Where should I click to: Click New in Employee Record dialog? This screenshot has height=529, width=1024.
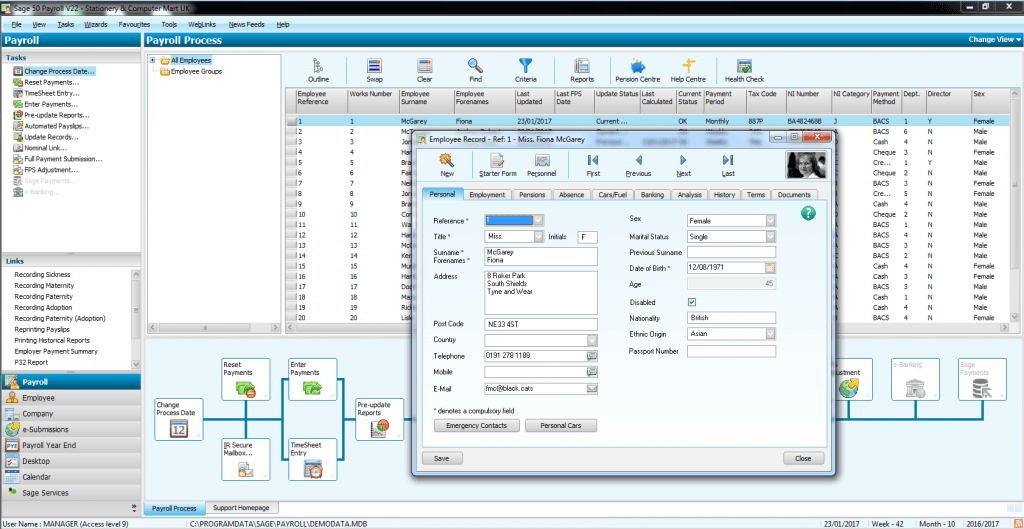pyautogui.click(x=447, y=165)
